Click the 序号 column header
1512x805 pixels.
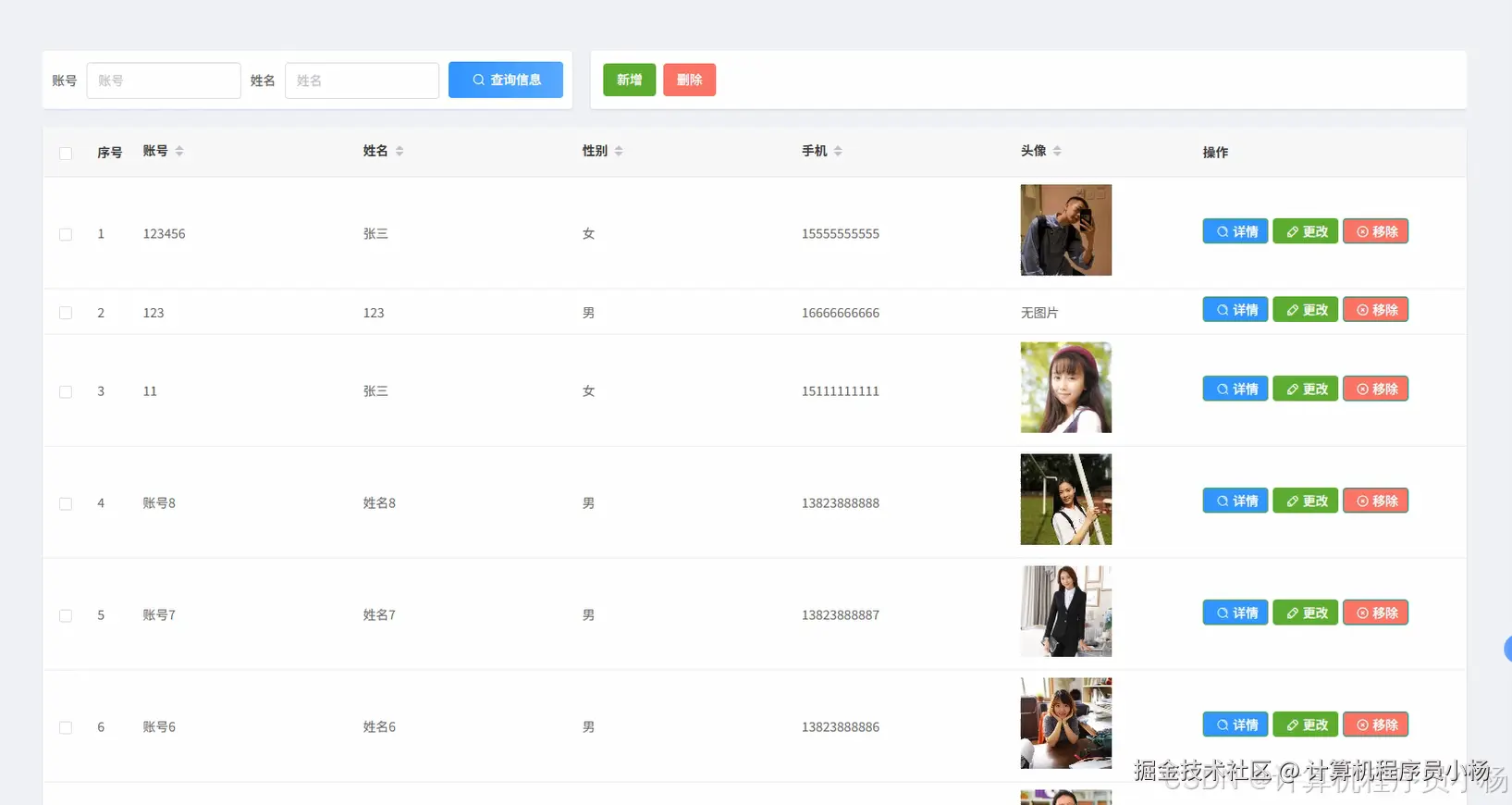110,153
